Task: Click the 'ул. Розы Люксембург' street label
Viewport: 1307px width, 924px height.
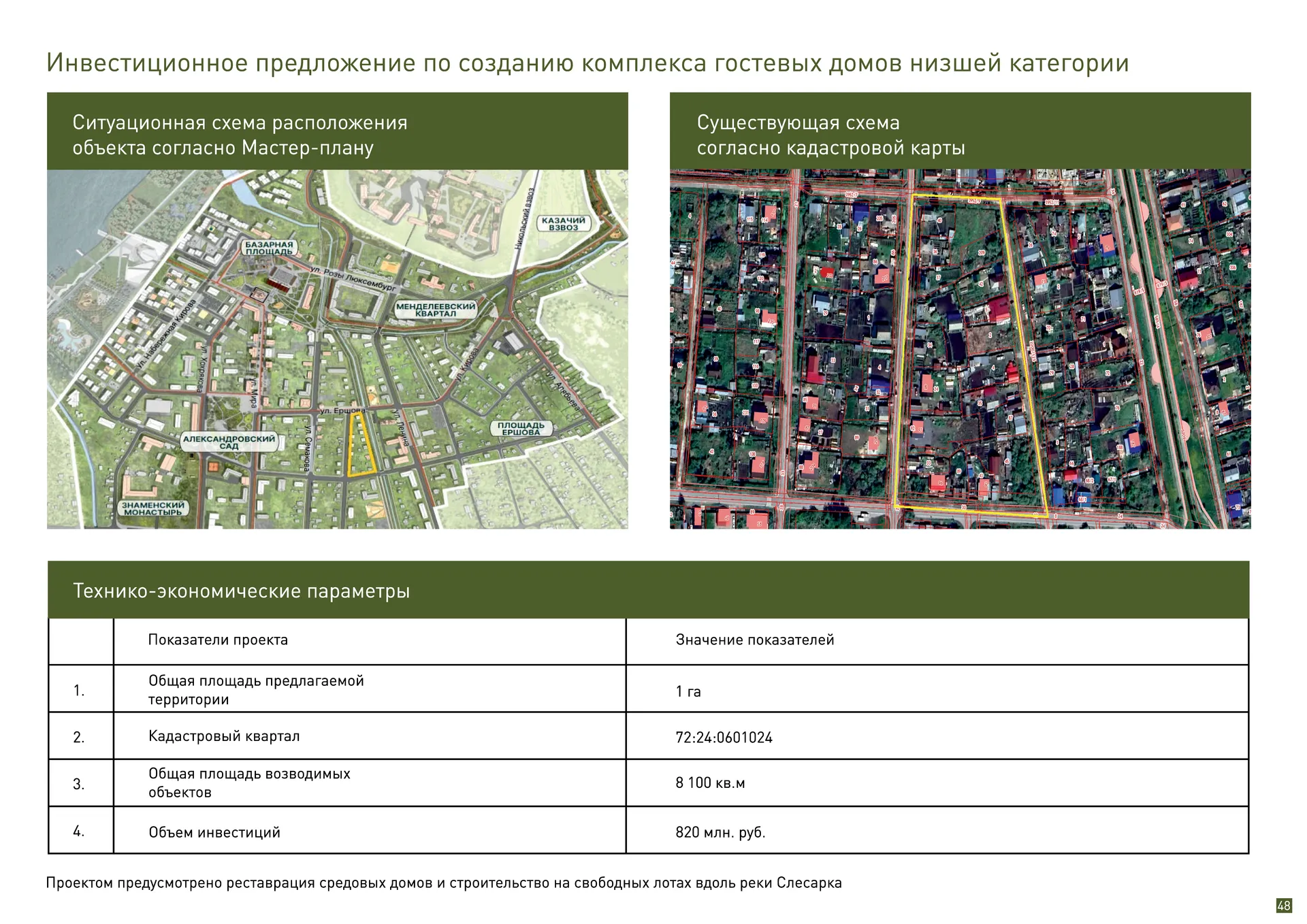Action: (353, 279)
